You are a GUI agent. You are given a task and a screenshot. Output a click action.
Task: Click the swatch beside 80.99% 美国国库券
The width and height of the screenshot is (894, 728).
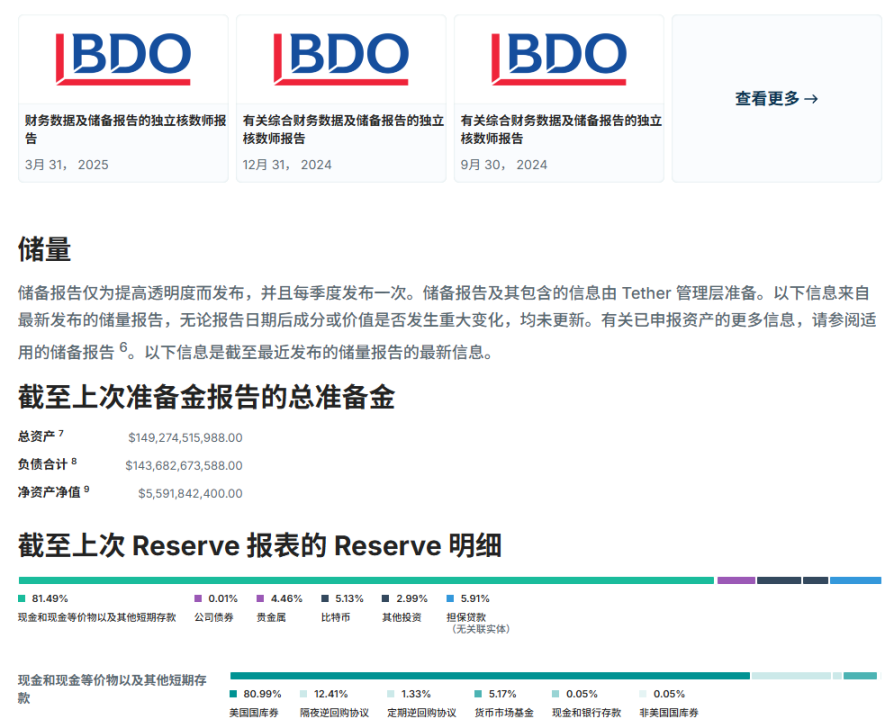click(x=233, y=694)
